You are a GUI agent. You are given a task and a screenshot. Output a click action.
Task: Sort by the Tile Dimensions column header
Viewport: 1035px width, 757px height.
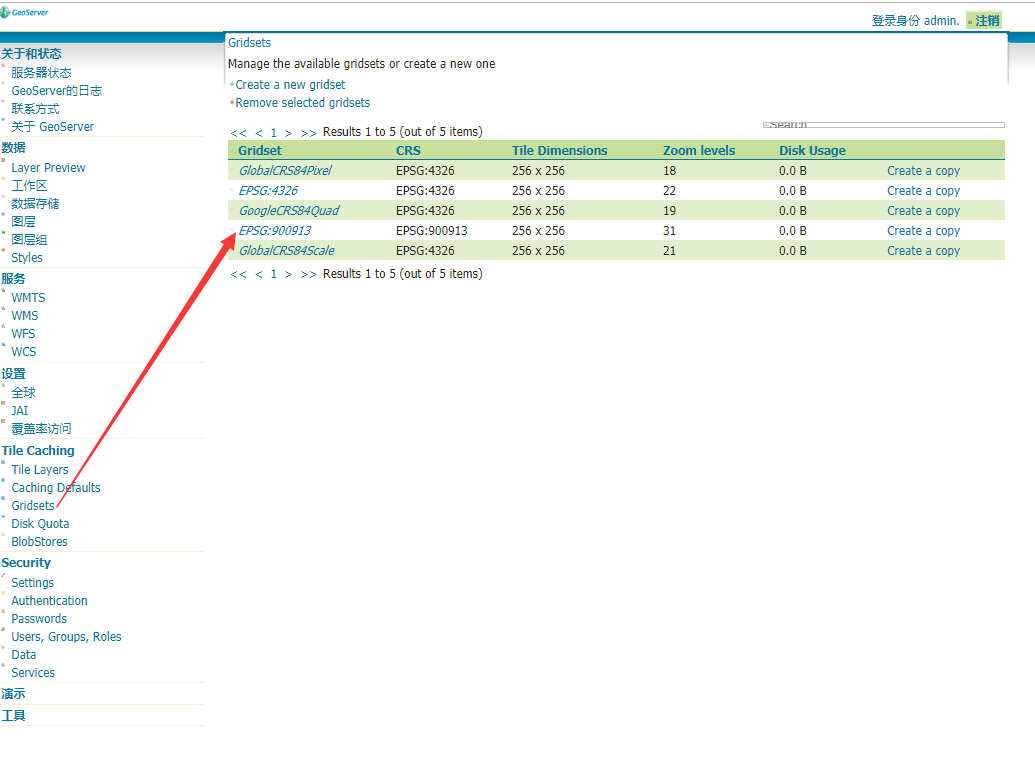(559, 150)
